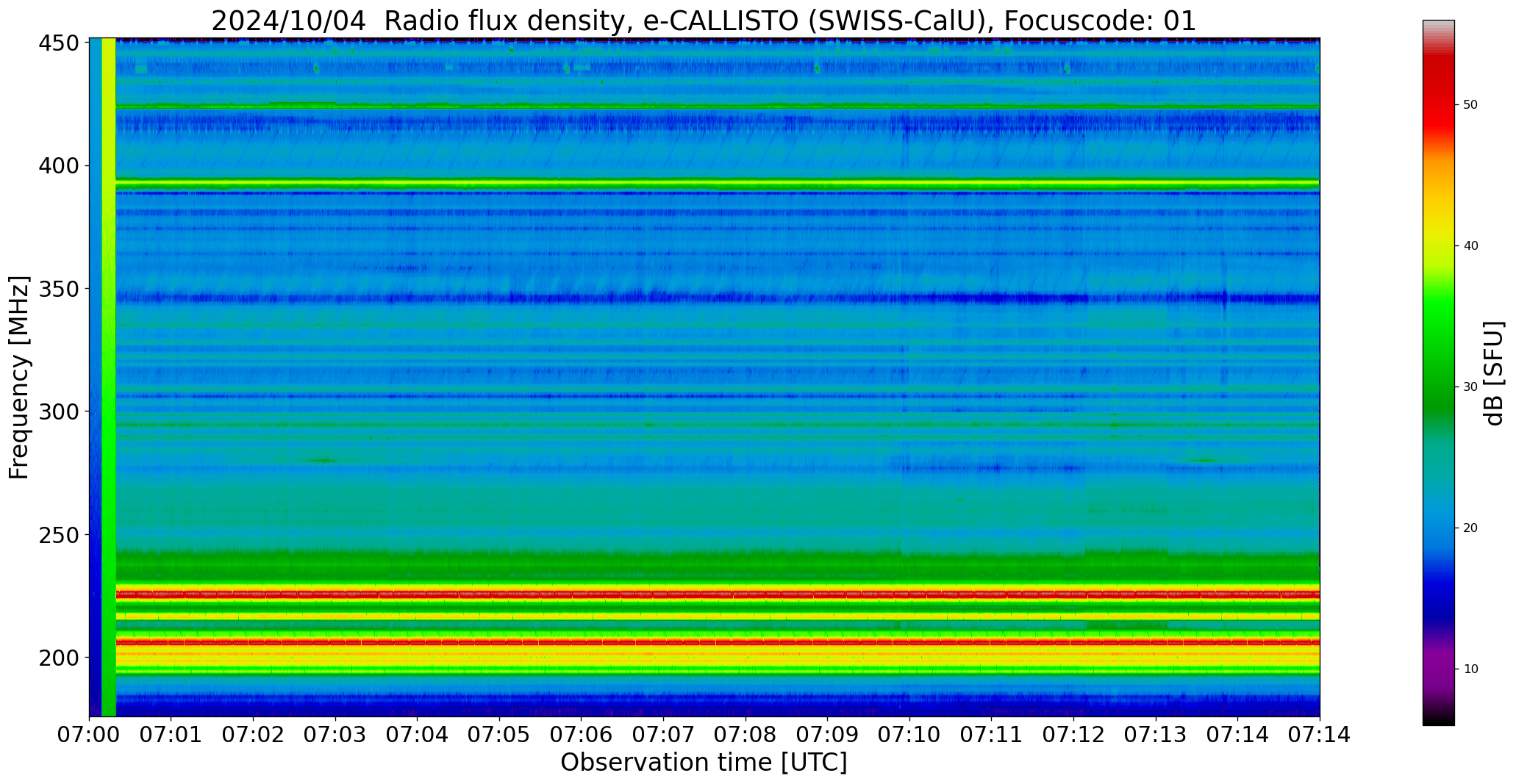Click the 07:10 time tick label
This screenshot has width=1516, height=784.
click(909, 735)
